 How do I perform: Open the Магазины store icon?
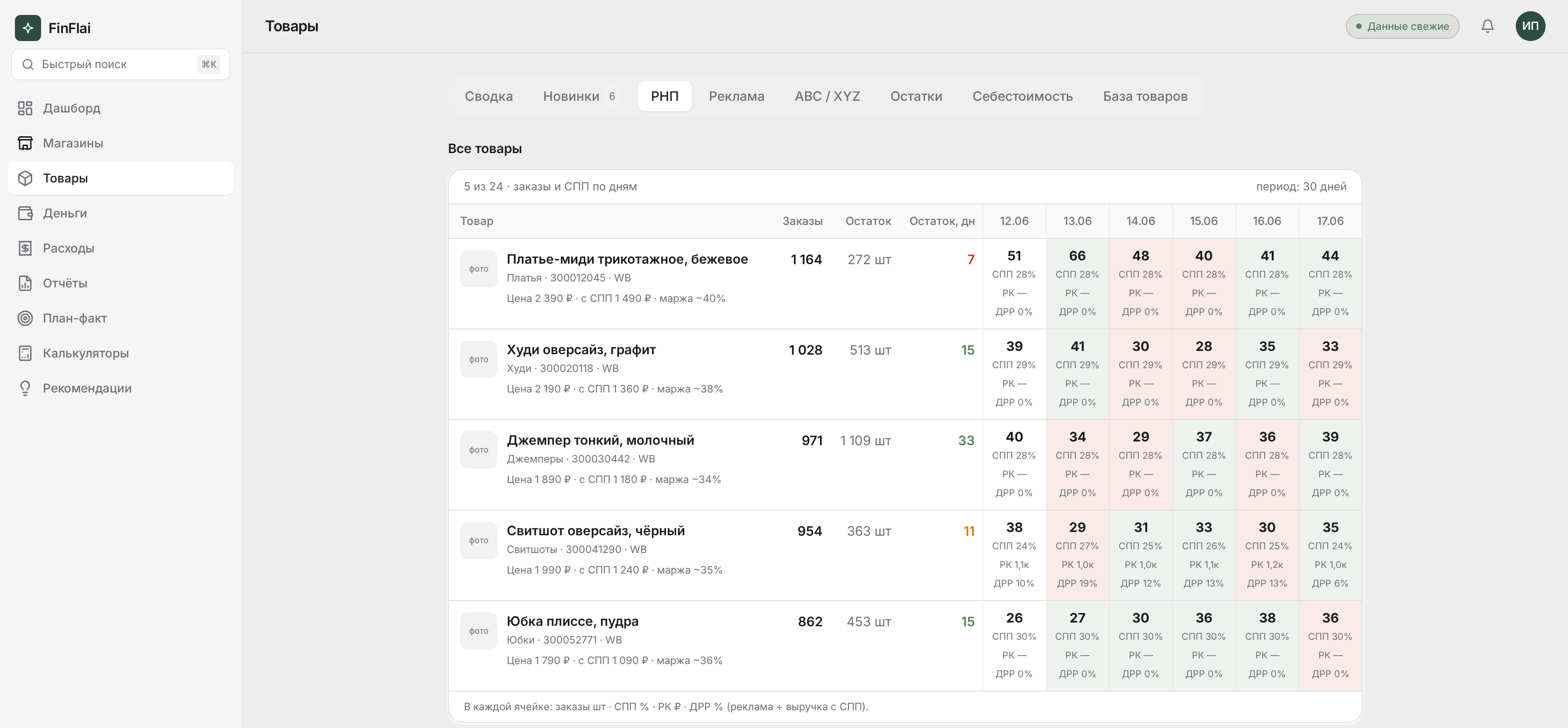pyautogui.click(x=25, y=143)
